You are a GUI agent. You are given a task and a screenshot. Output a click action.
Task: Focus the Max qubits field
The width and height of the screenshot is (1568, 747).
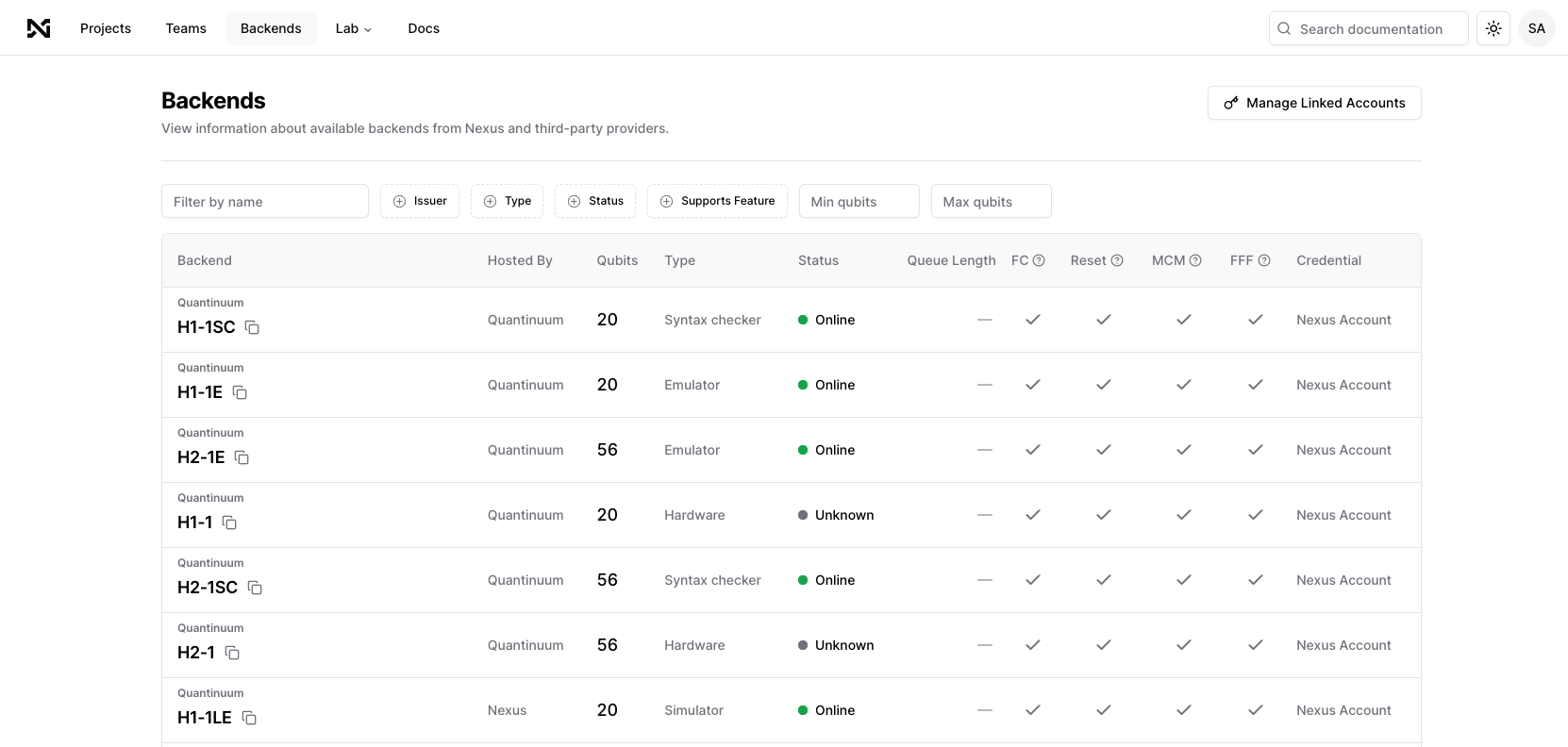992,201
